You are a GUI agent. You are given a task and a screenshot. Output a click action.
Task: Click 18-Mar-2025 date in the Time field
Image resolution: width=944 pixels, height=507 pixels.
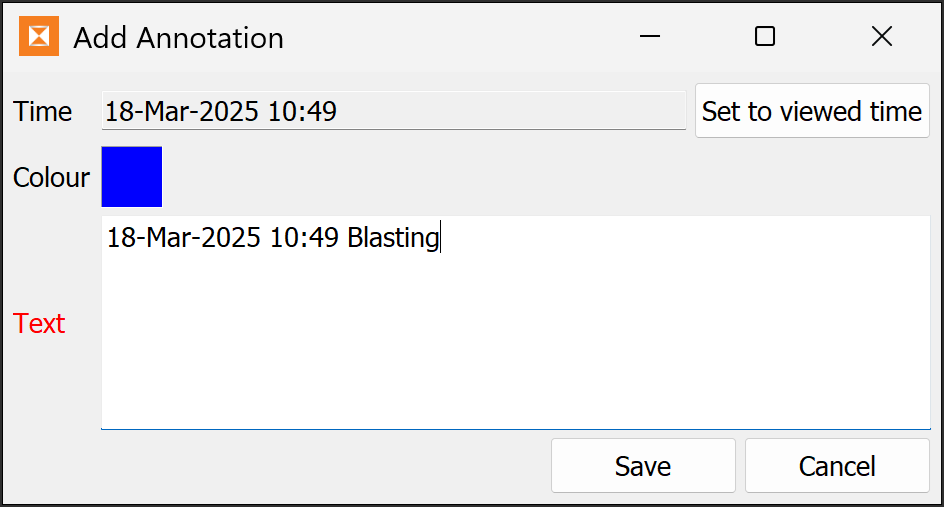pyautogui.click(x=182, y=111)
